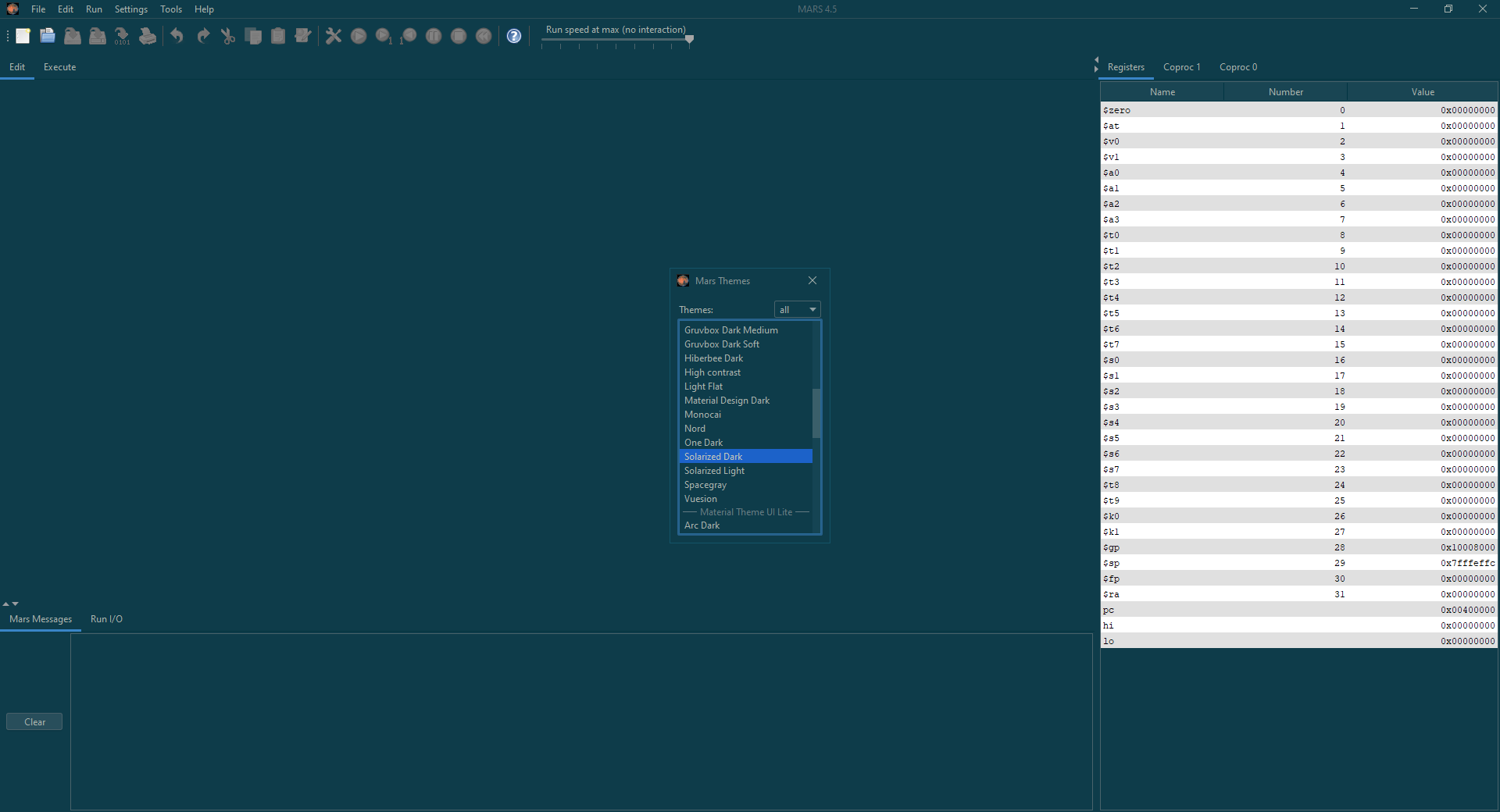Close the Mars Themes dialog

pyautogui.click(x=812, y=280)
